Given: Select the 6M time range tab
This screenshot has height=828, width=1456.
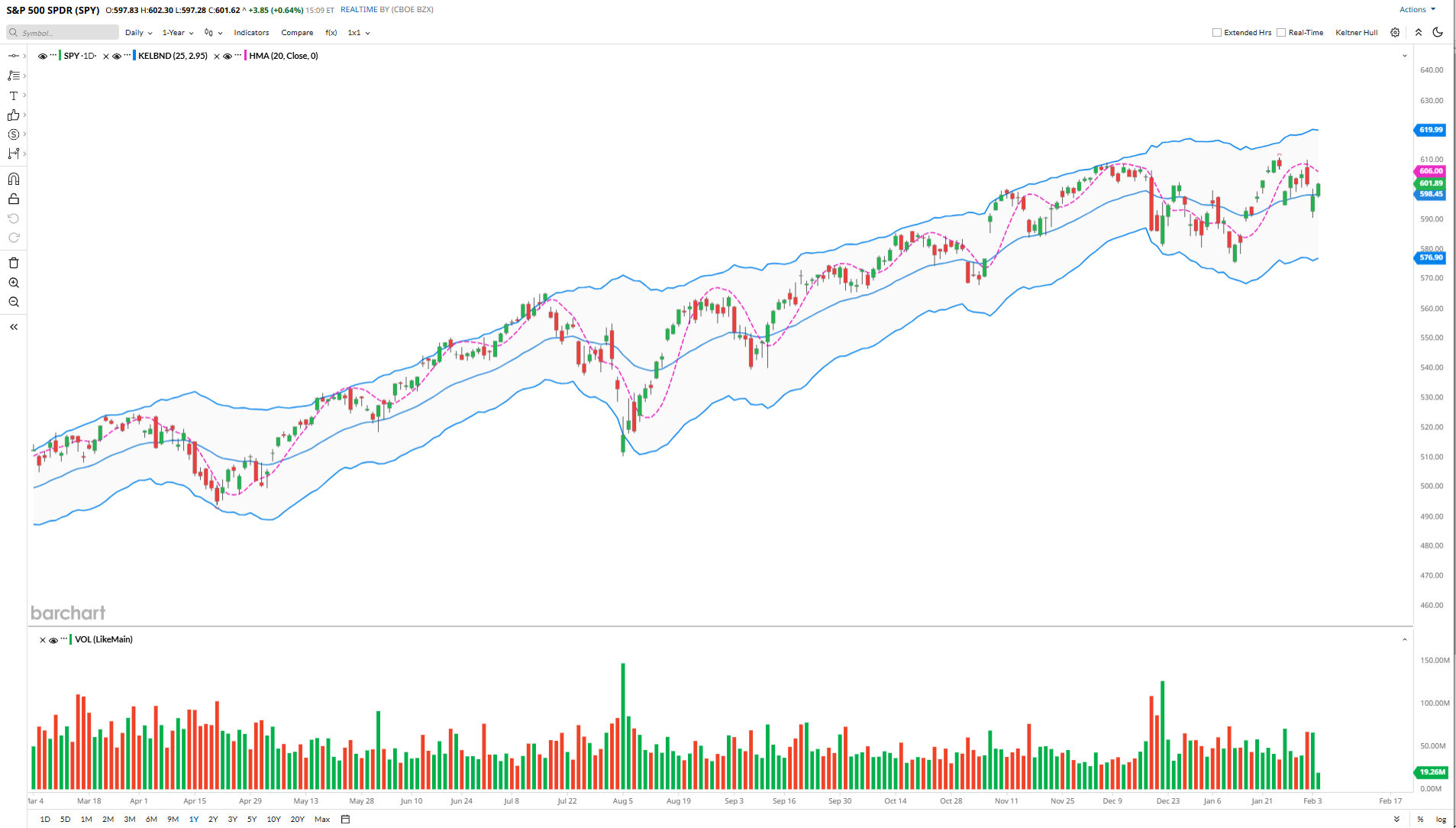Looking at the screenshot, I should (151, 819).
